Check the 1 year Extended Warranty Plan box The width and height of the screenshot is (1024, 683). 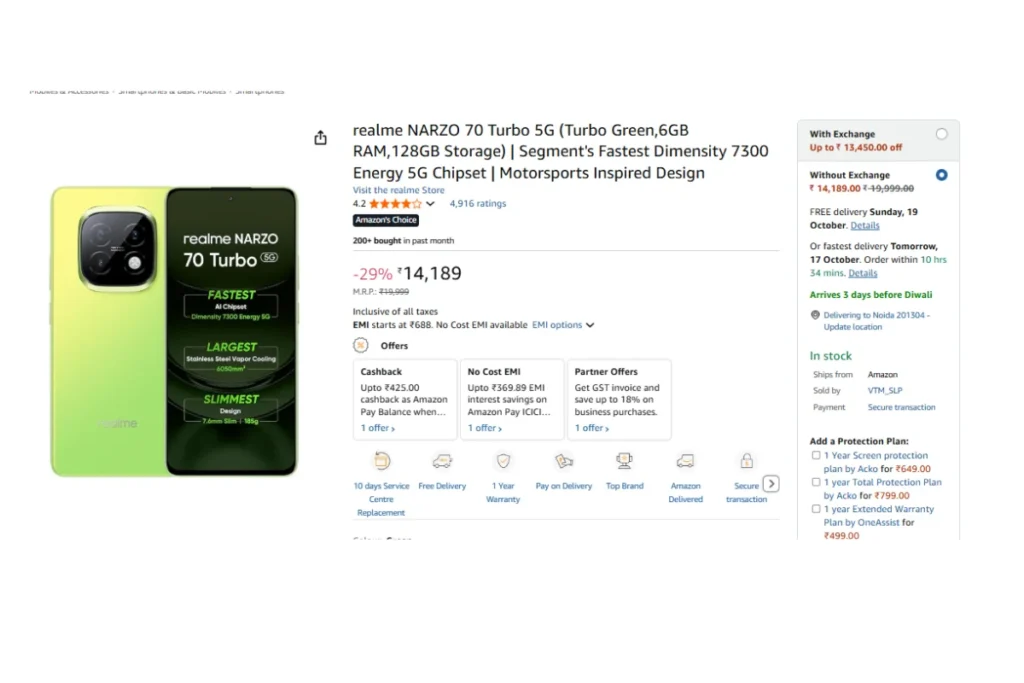(816, 509)
